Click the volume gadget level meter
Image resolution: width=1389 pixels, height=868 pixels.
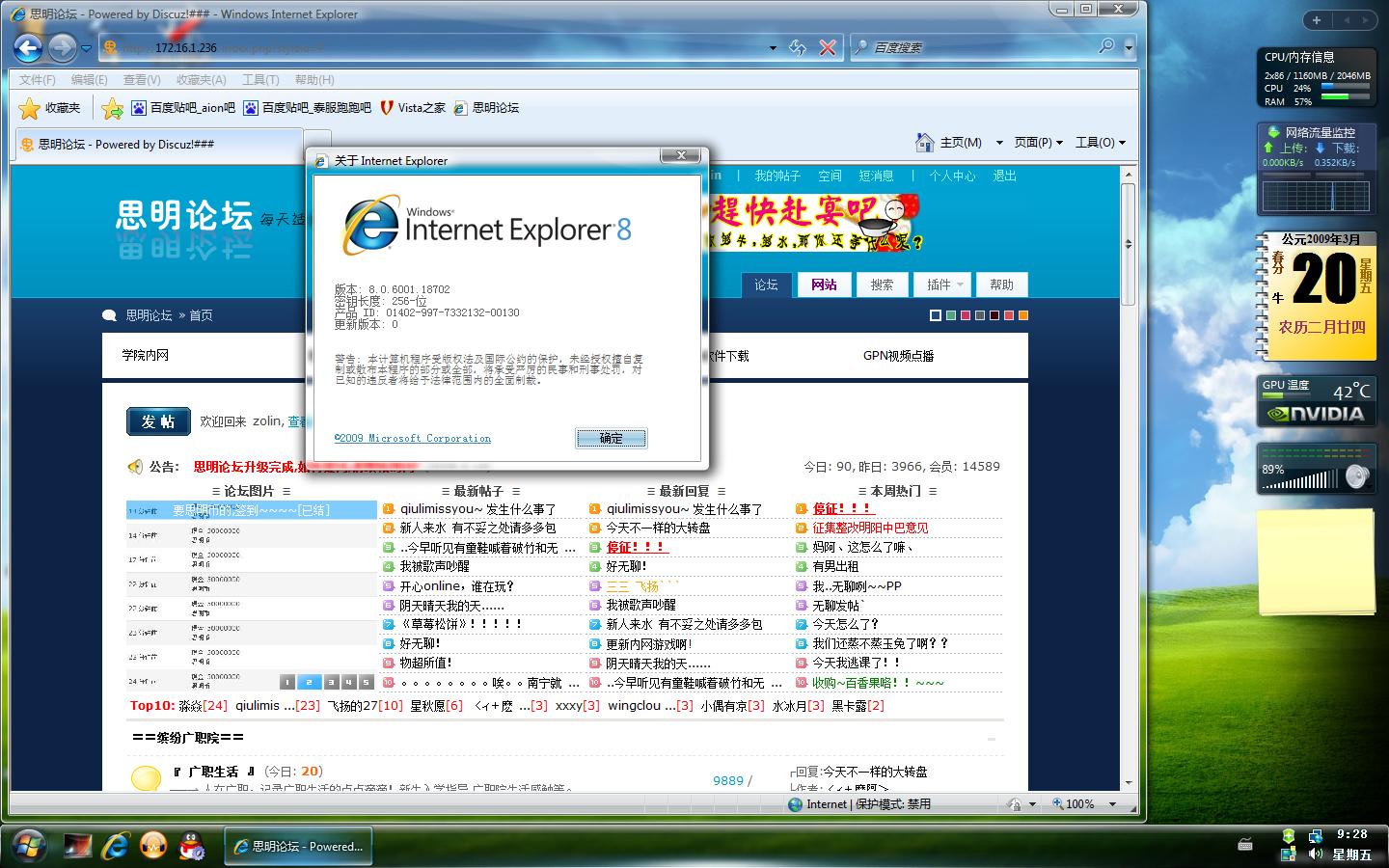pos(1301,479)
